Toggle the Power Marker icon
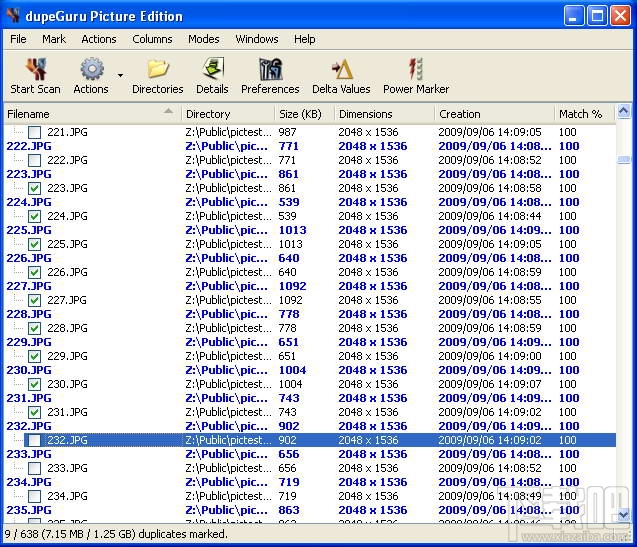The width and height of the screenshot is (637, 547). (416, 69)
